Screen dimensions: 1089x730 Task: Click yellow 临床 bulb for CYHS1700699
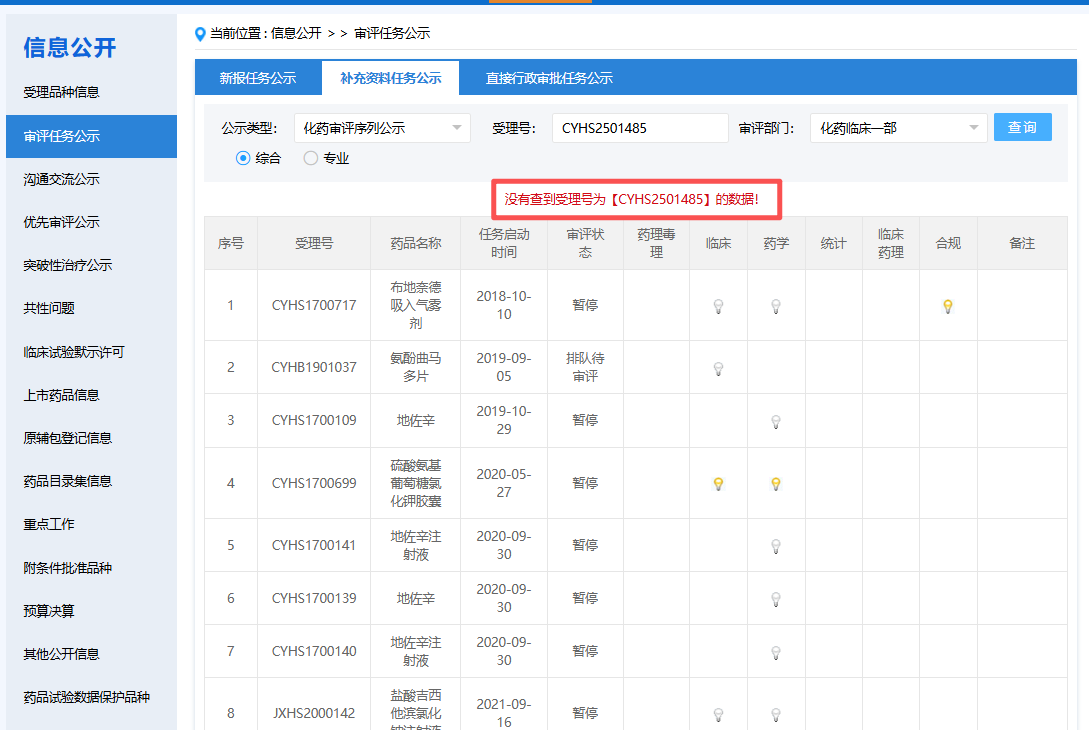(x=718, y=484)
